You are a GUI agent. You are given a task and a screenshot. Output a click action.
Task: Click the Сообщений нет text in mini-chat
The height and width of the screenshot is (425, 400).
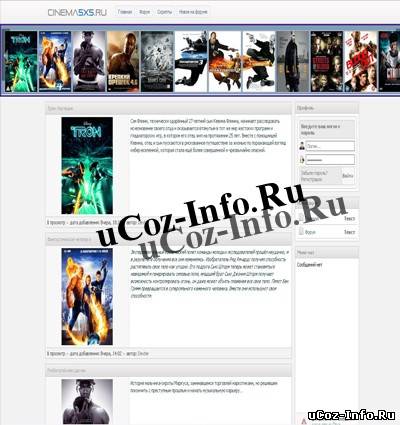point(309,265)
